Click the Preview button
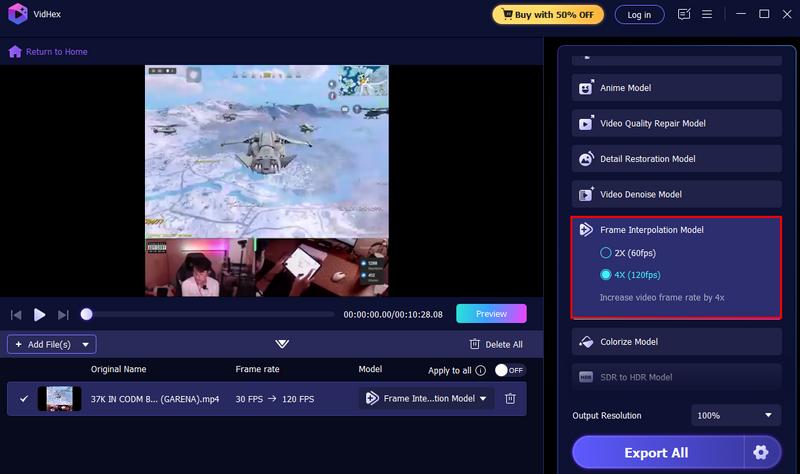Screen dimensions: 800x474 click(491, 313)
